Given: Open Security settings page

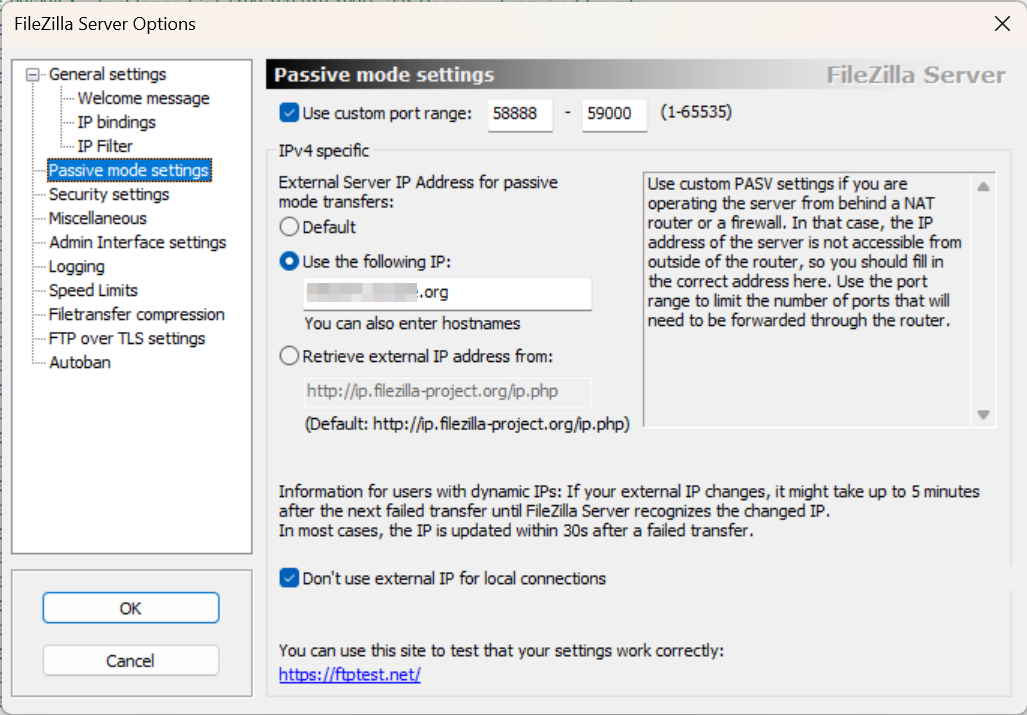Looking at the screenshot, I should (x=109, y=194).
